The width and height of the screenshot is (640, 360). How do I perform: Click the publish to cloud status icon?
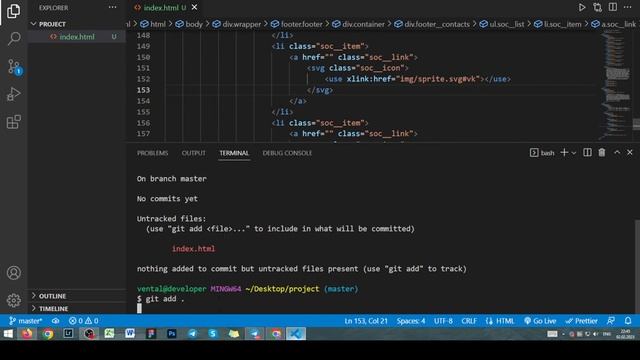click(x=56, y=321)
